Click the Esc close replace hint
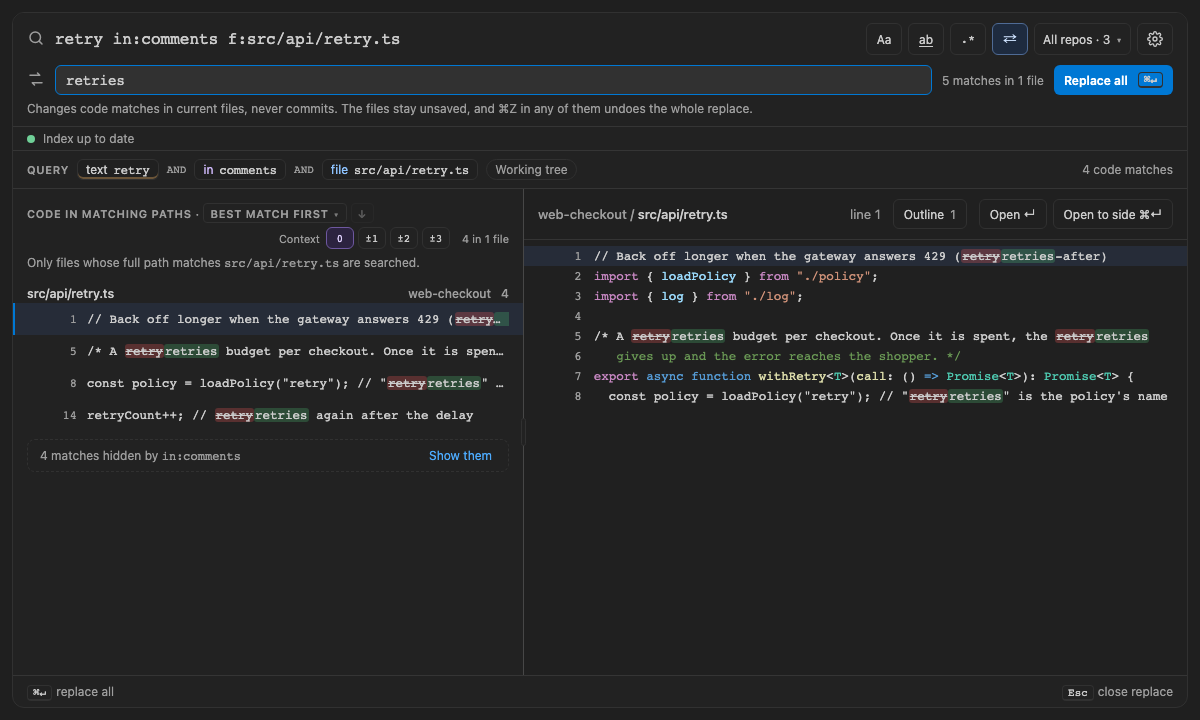The height and width of the screenshot is (720, 1200). point(1117,692)
